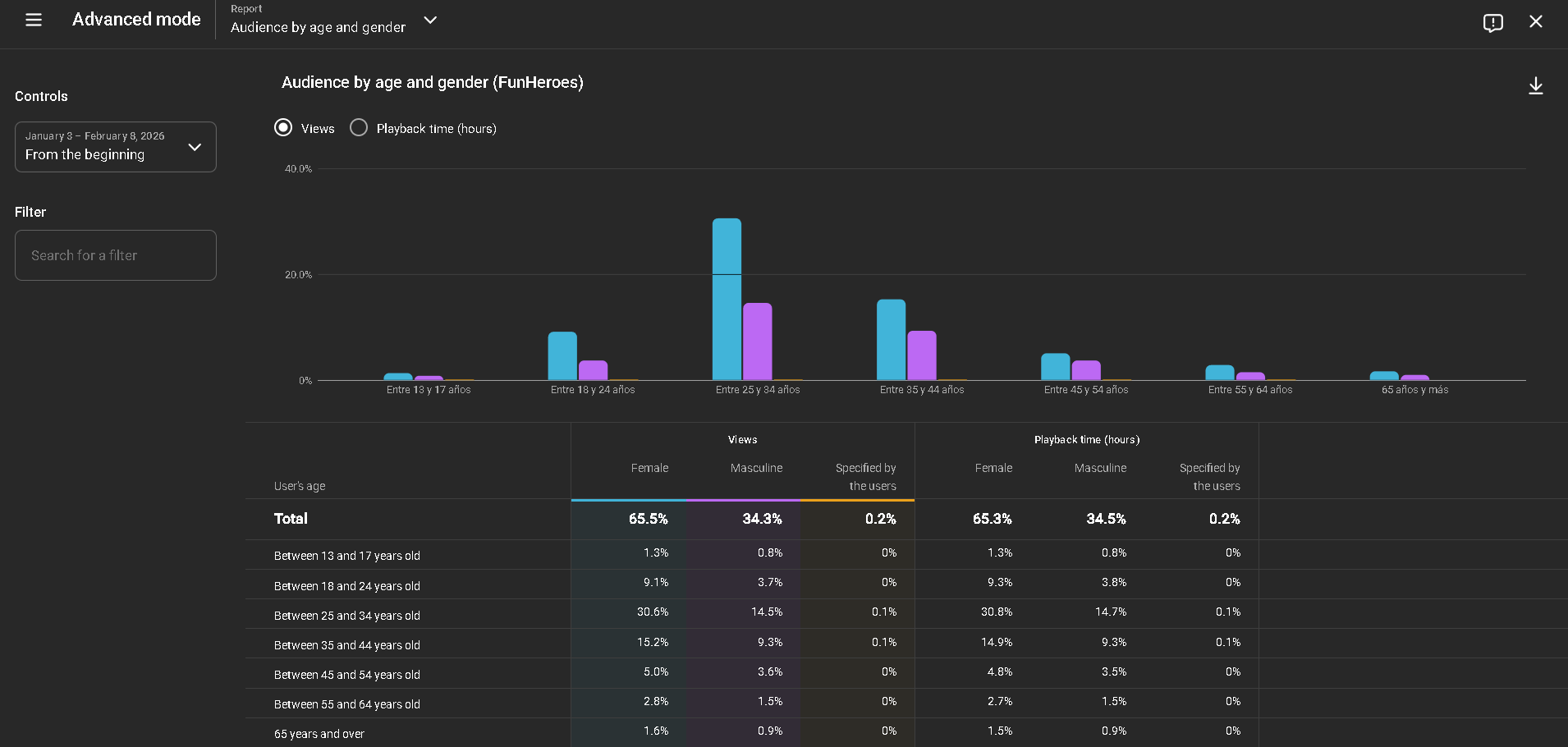
Task: Click the blue 35-44 female bar
Action: point(891,339)
